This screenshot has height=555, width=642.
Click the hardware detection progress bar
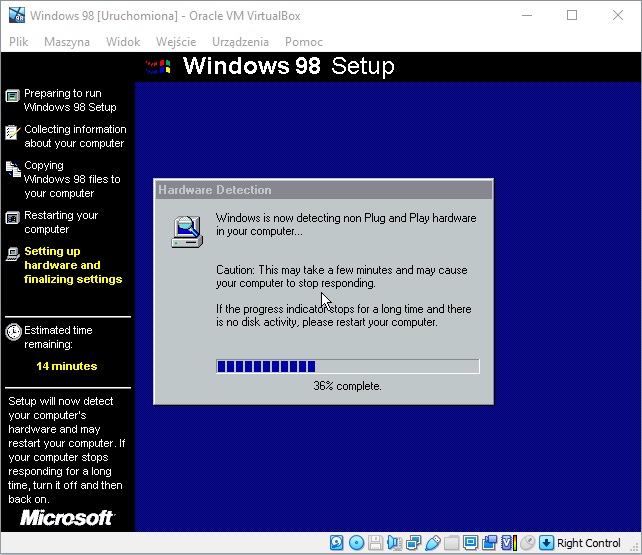point(347,367)
